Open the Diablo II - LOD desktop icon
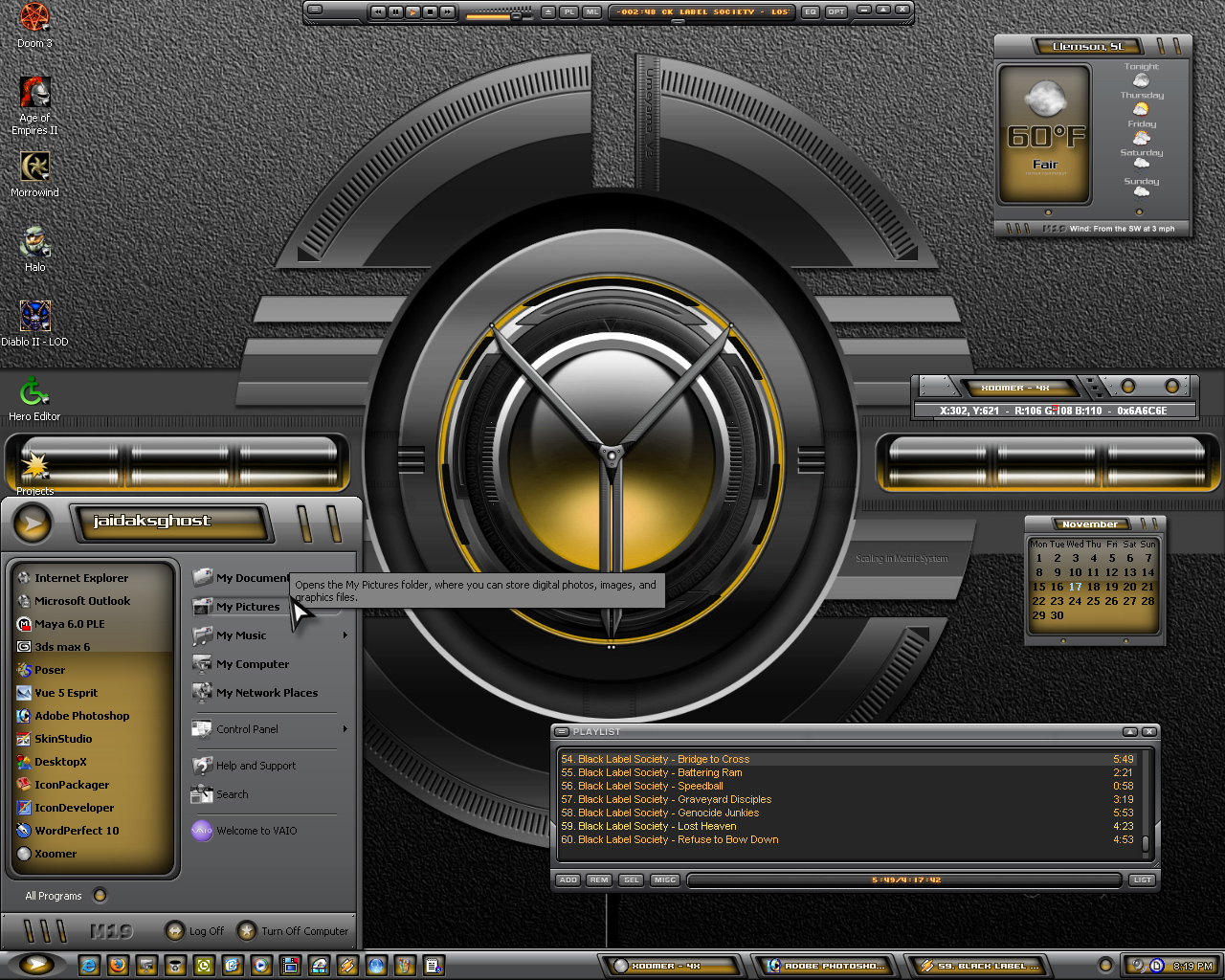Screen dimensions: 1225x980 [x=34, y=323]
